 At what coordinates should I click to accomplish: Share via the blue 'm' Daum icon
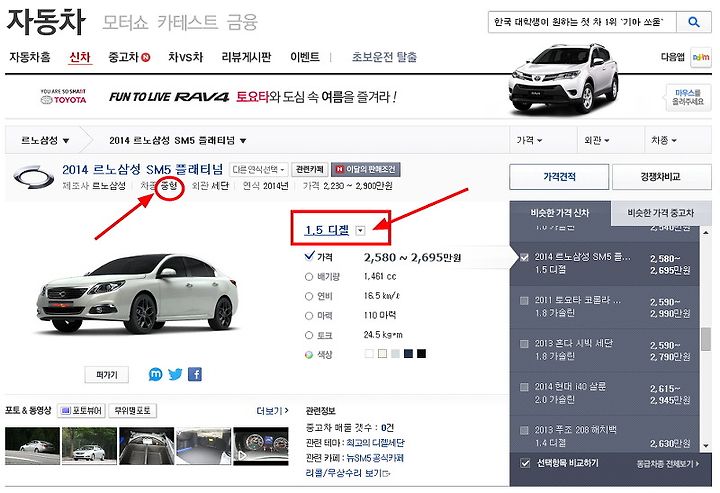(156, 375)
